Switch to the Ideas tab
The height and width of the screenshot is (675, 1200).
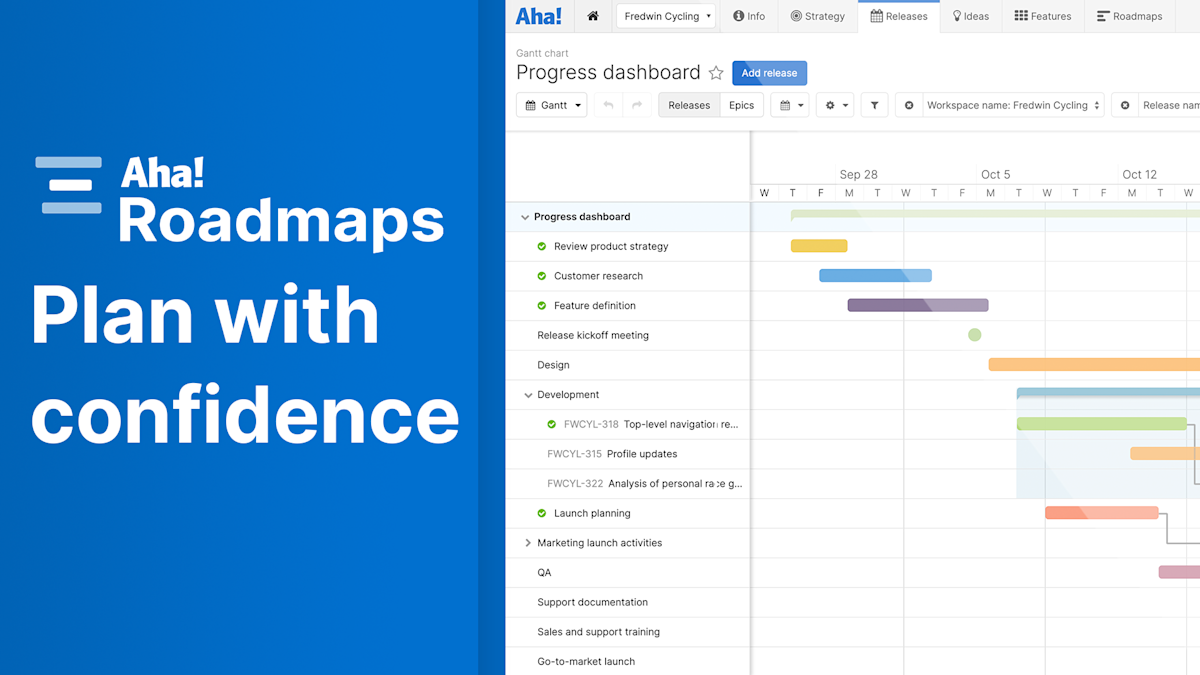pos(969,16)
